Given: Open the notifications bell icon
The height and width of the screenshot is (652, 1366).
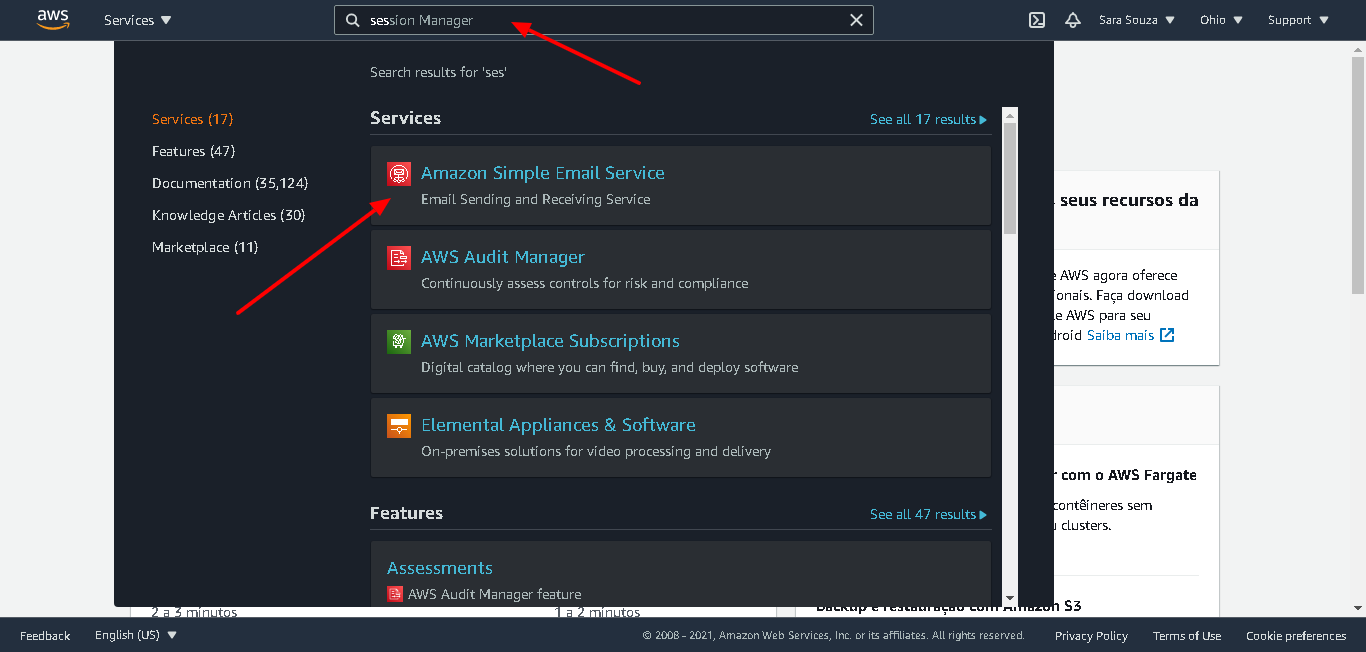Looking at the screenshot, I should [1073, 20].
